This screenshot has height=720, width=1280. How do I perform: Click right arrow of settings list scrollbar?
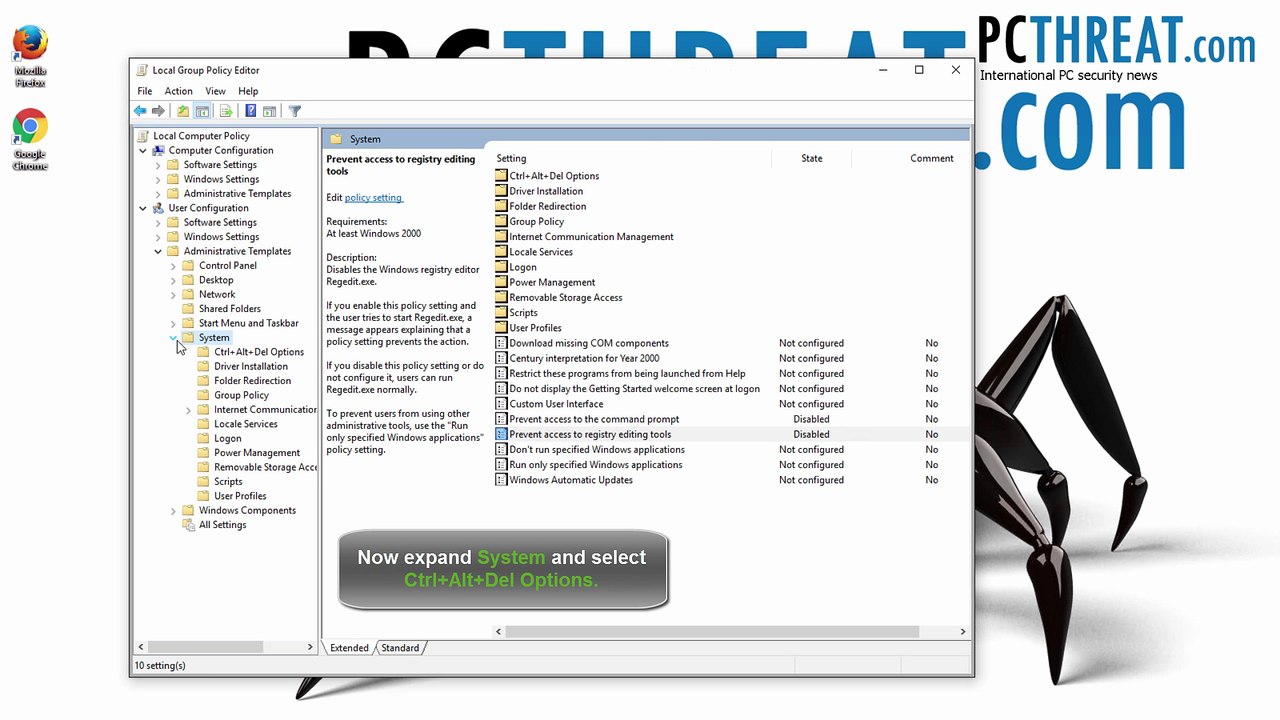click(963, 631)
